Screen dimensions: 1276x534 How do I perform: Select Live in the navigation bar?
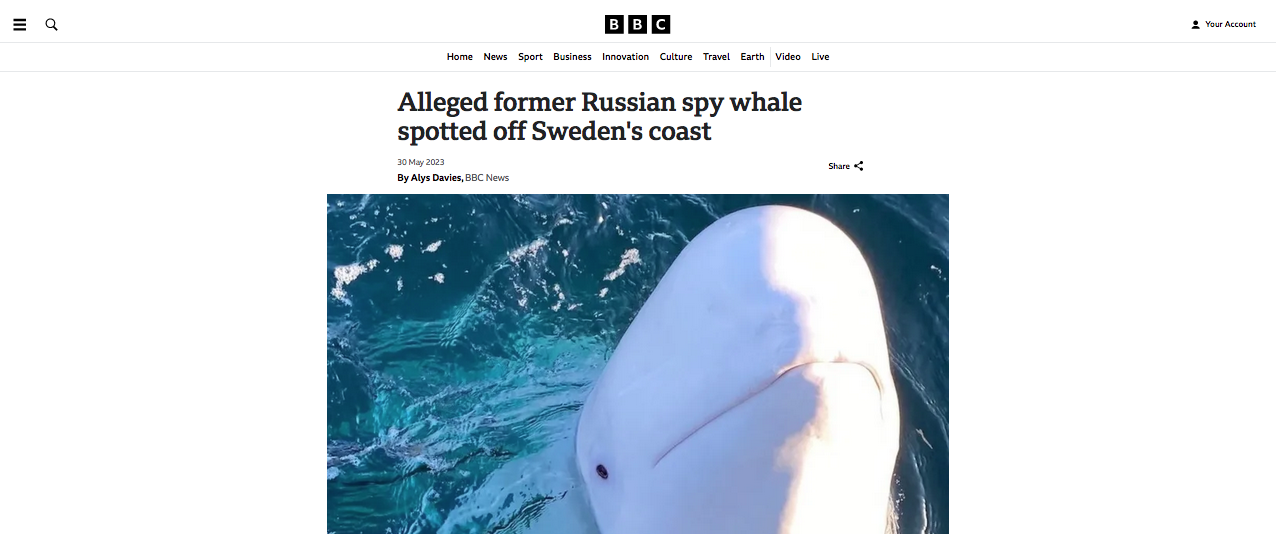820,57
